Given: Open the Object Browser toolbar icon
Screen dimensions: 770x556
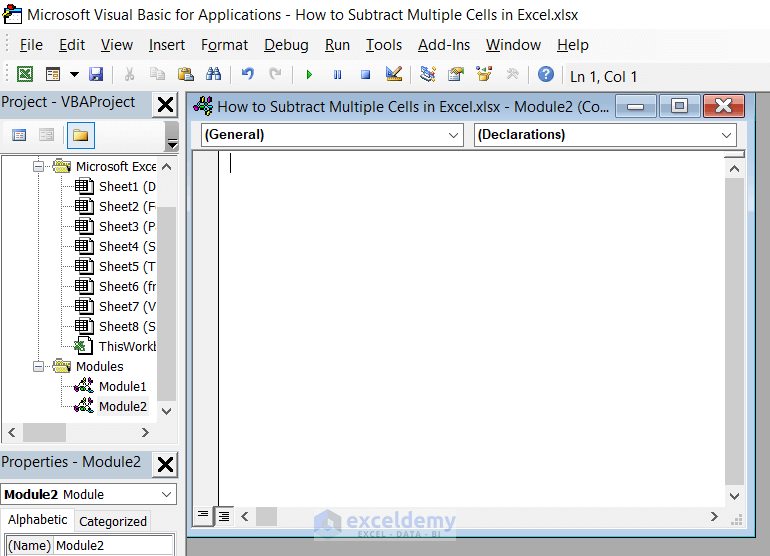Looking at the screenshot, I should [x=484, y=75].
